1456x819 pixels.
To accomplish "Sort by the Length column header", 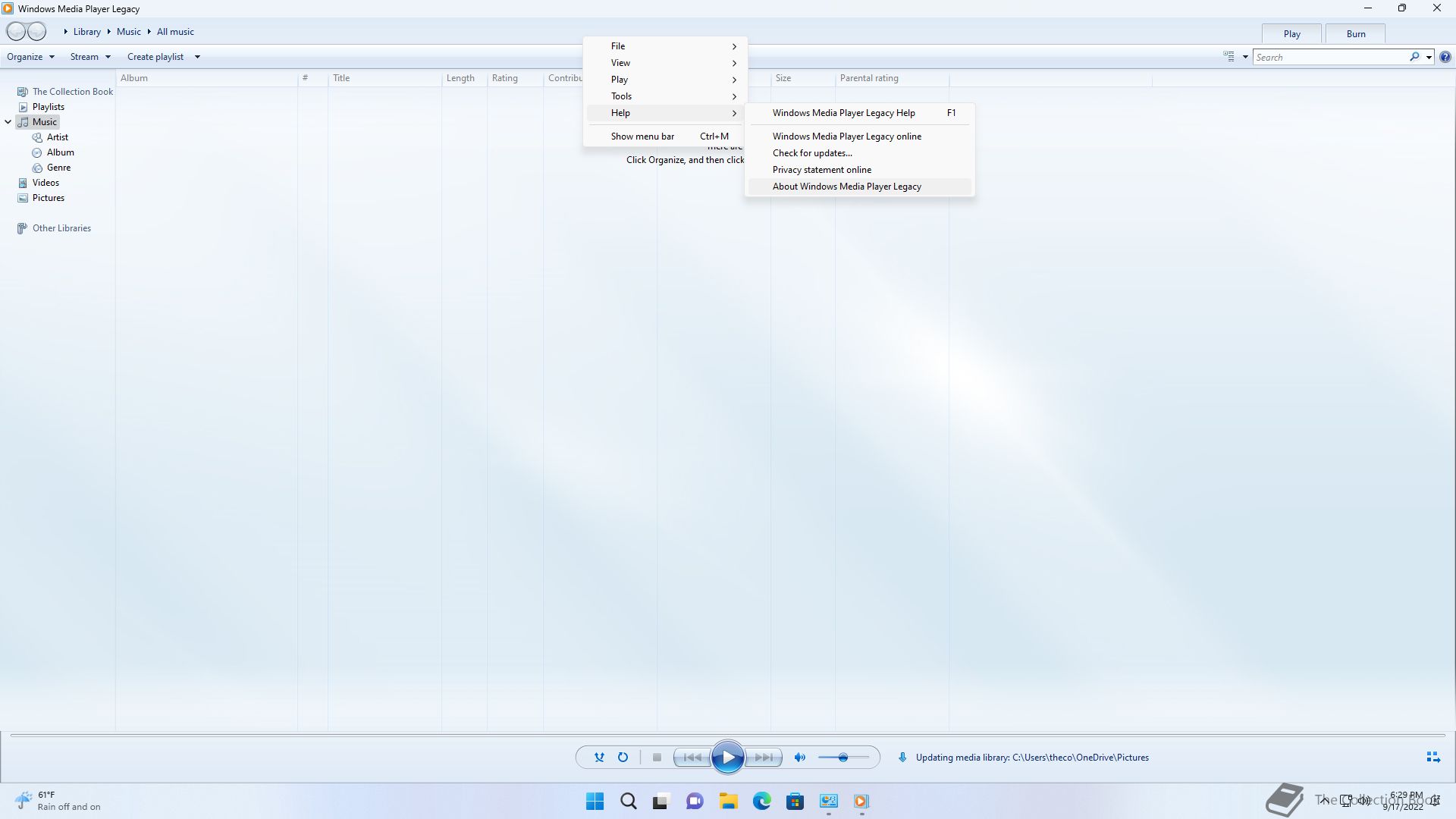I will 464,78.
